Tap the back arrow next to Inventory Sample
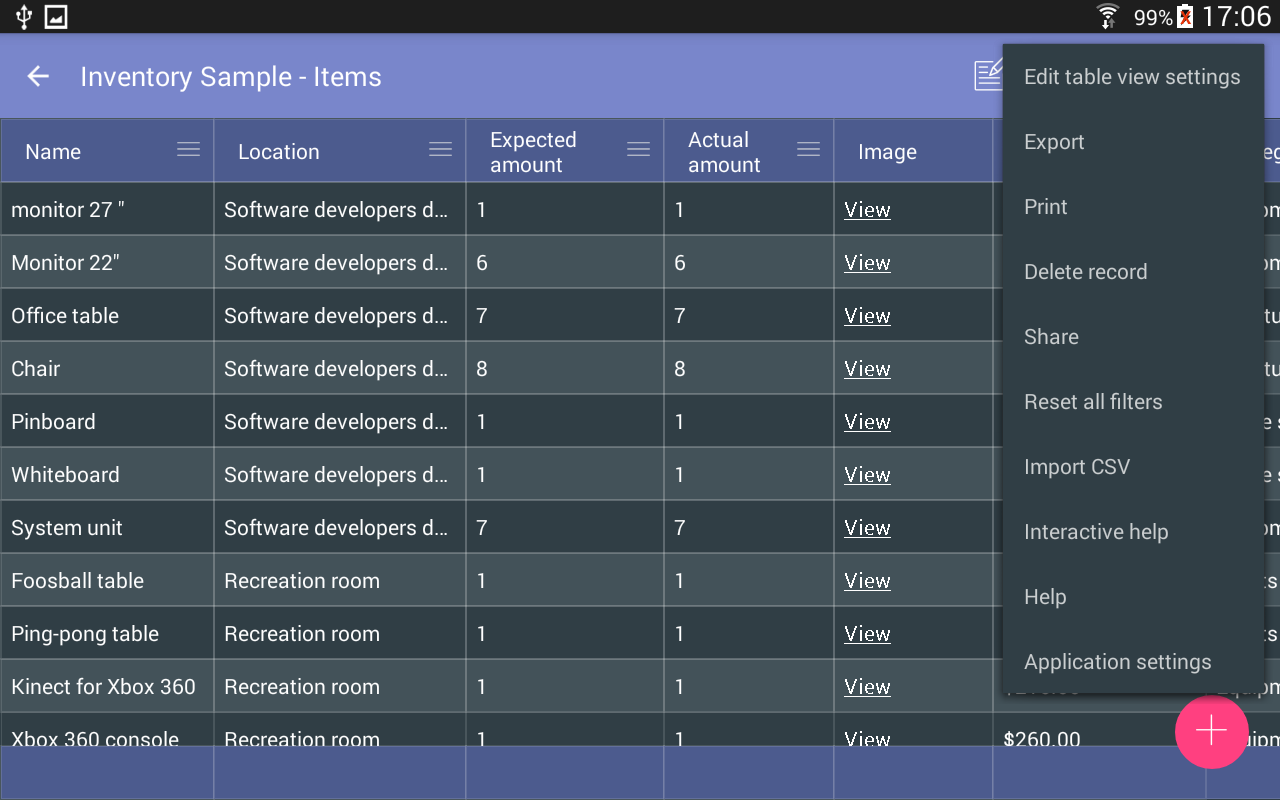The height and width of the screenshot is (800, 1280). tap(38, 77)
